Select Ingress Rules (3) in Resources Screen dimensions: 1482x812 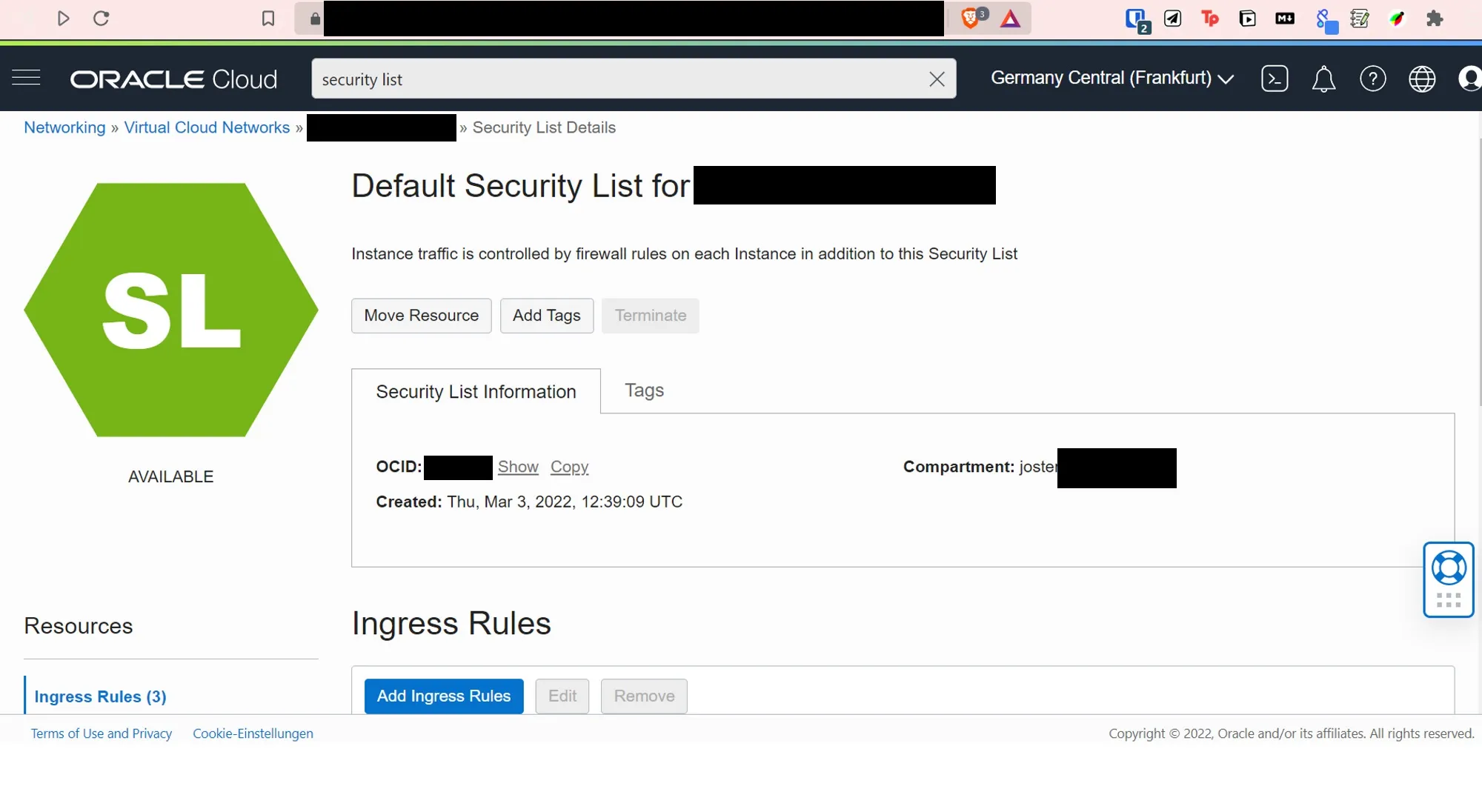(x=100, y=696)
